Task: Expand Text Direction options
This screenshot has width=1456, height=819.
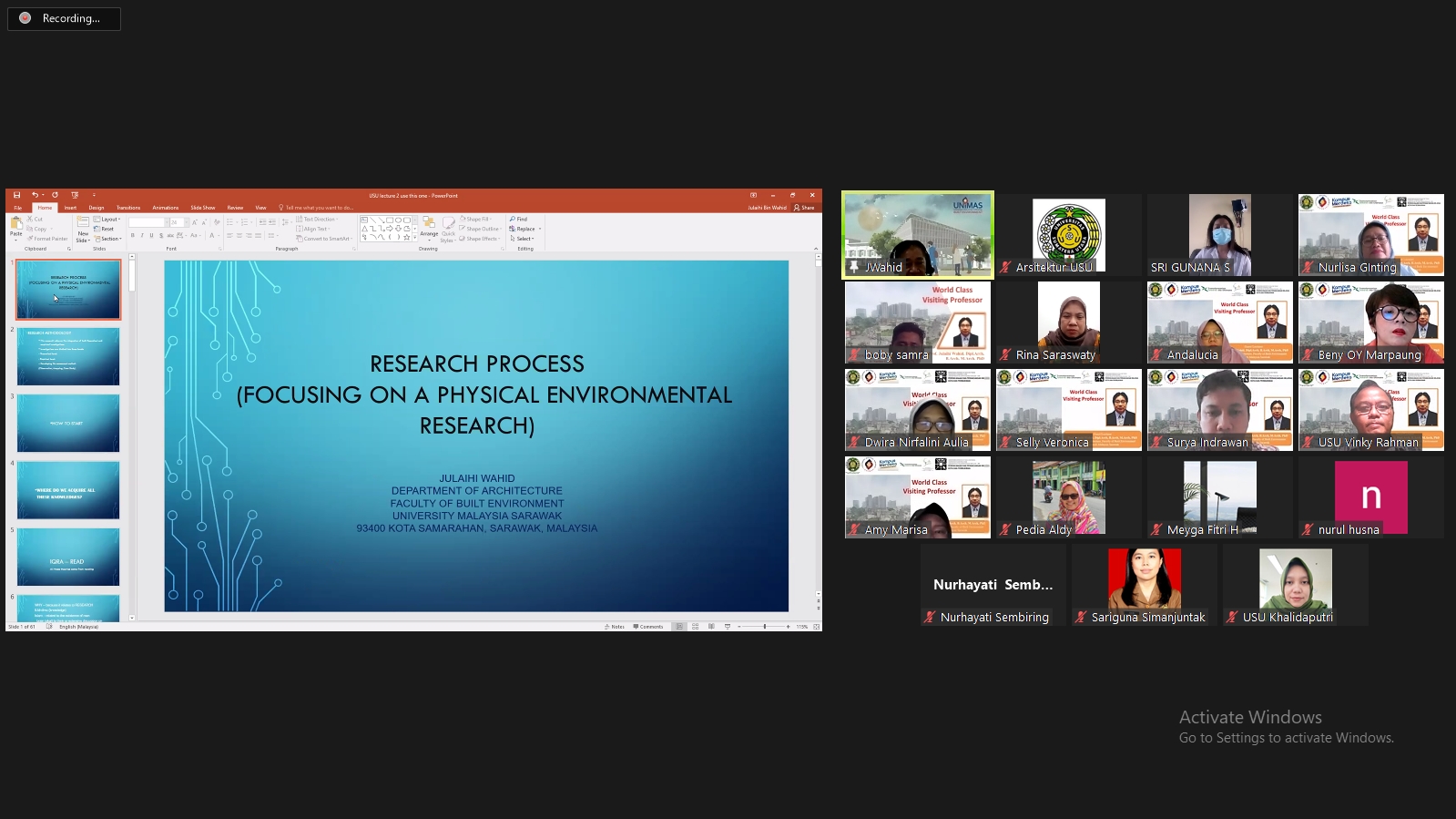Action: 317,219
